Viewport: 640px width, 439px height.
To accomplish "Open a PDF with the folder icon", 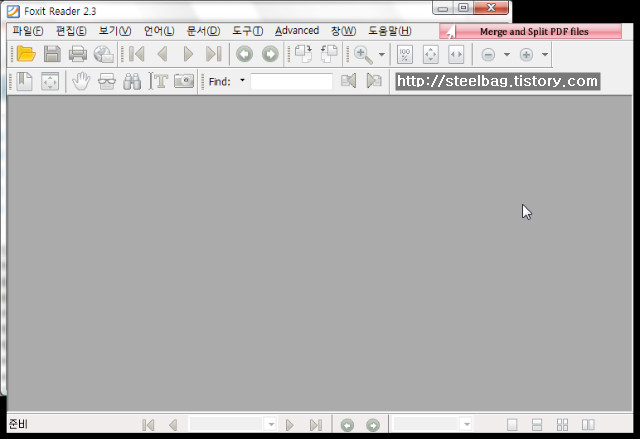I will click(x=26, y=54).
